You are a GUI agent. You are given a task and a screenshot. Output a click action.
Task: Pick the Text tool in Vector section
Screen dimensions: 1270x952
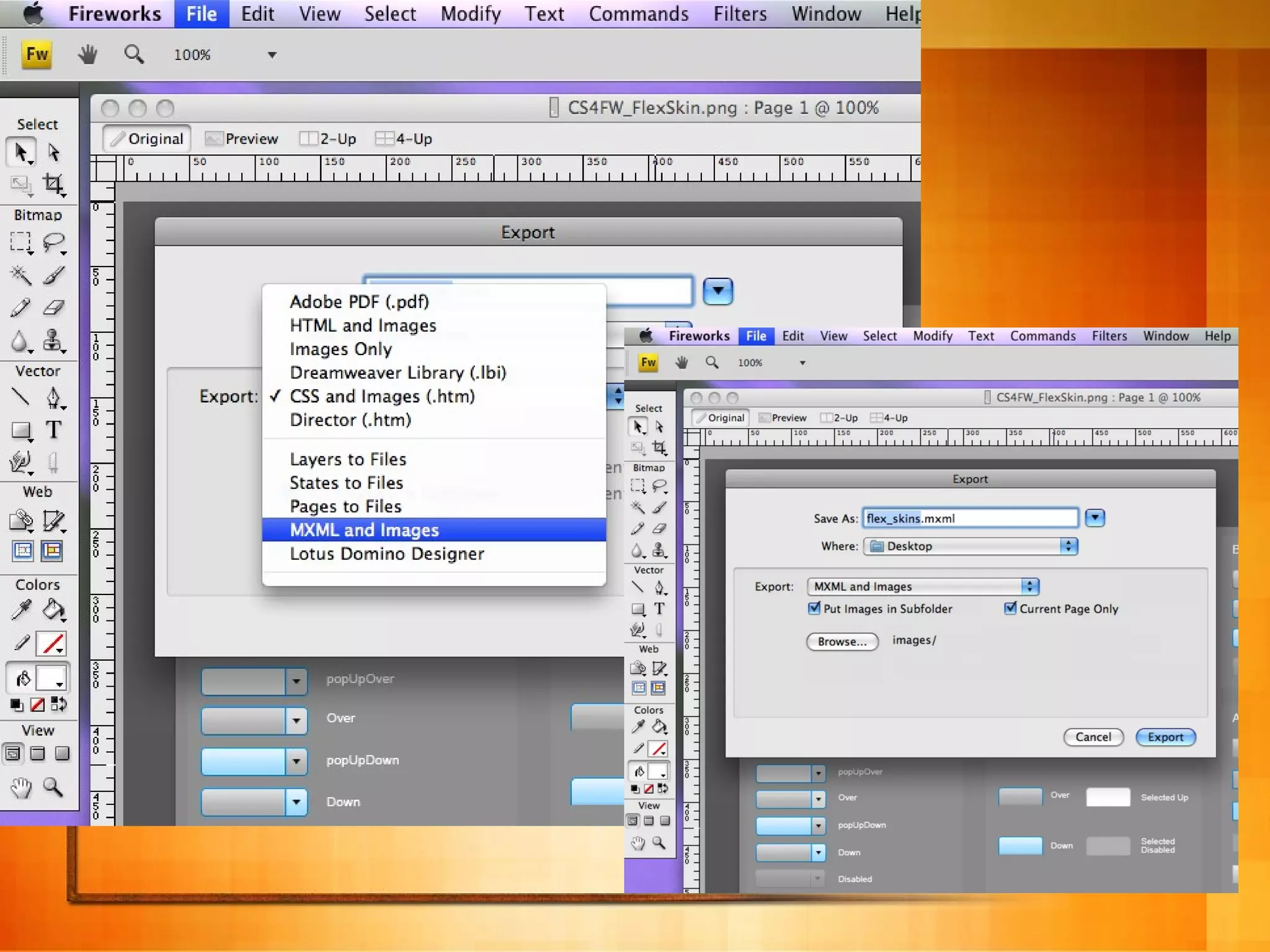(x=53, y=430)
